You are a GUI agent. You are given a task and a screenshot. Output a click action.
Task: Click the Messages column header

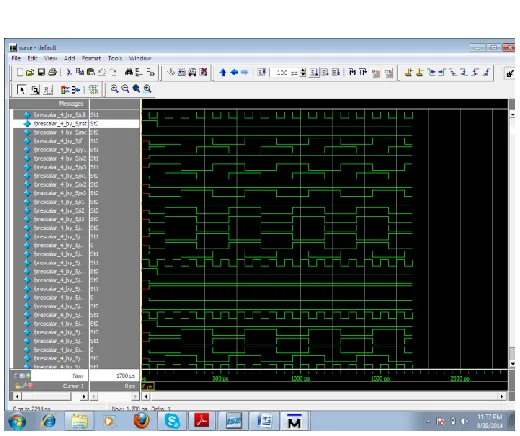(x=49, y=104)
